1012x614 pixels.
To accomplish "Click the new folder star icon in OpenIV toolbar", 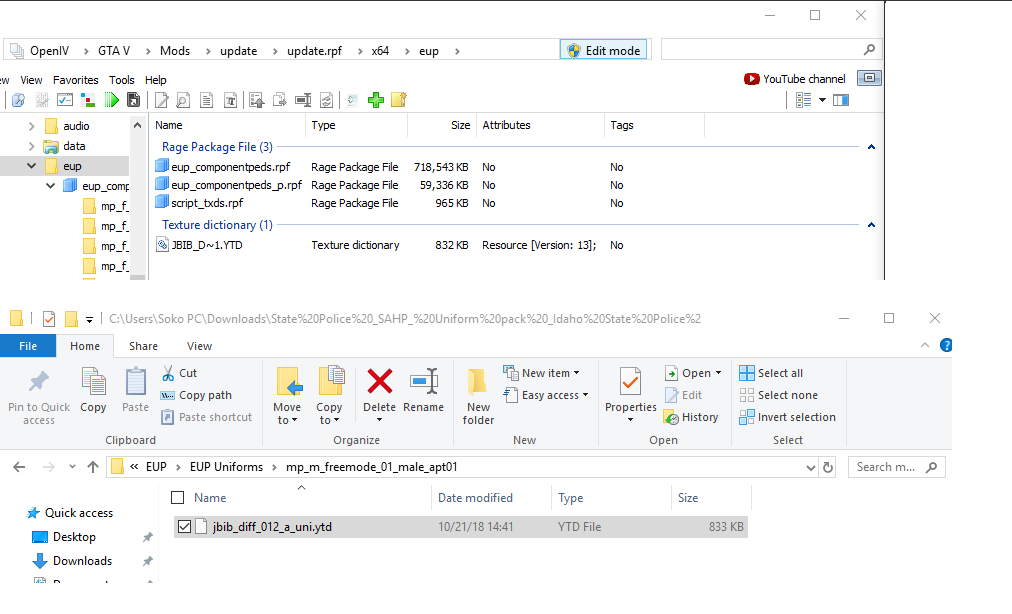I will pos(399,100).
